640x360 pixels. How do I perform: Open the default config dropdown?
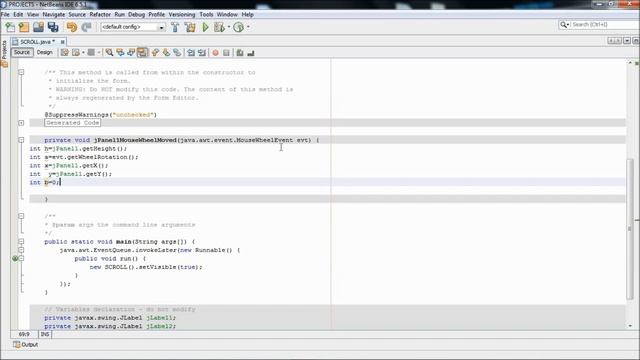162,27
